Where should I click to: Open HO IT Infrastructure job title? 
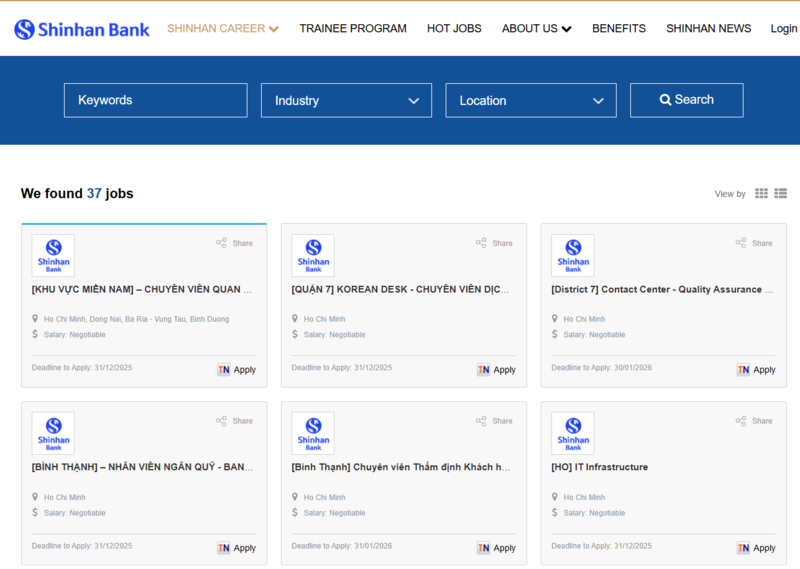tap(599, 467)
